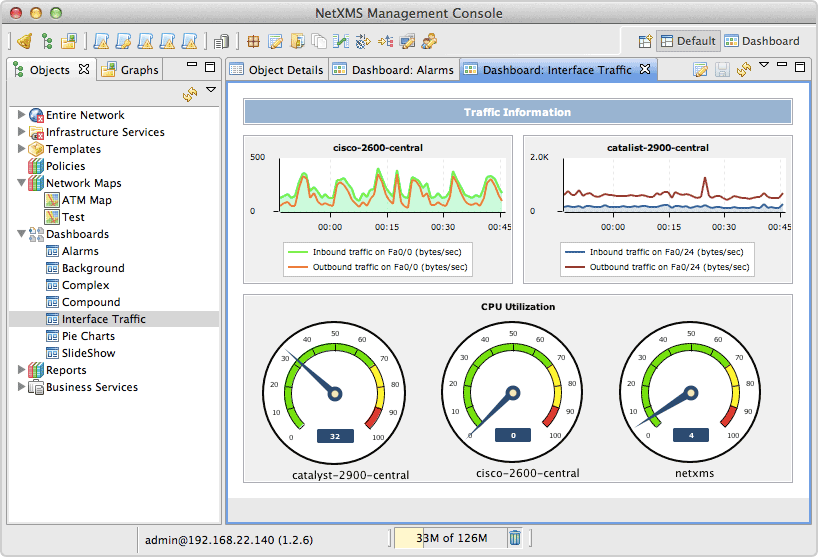Open the user accounts toolbar icon

[429, 41]
